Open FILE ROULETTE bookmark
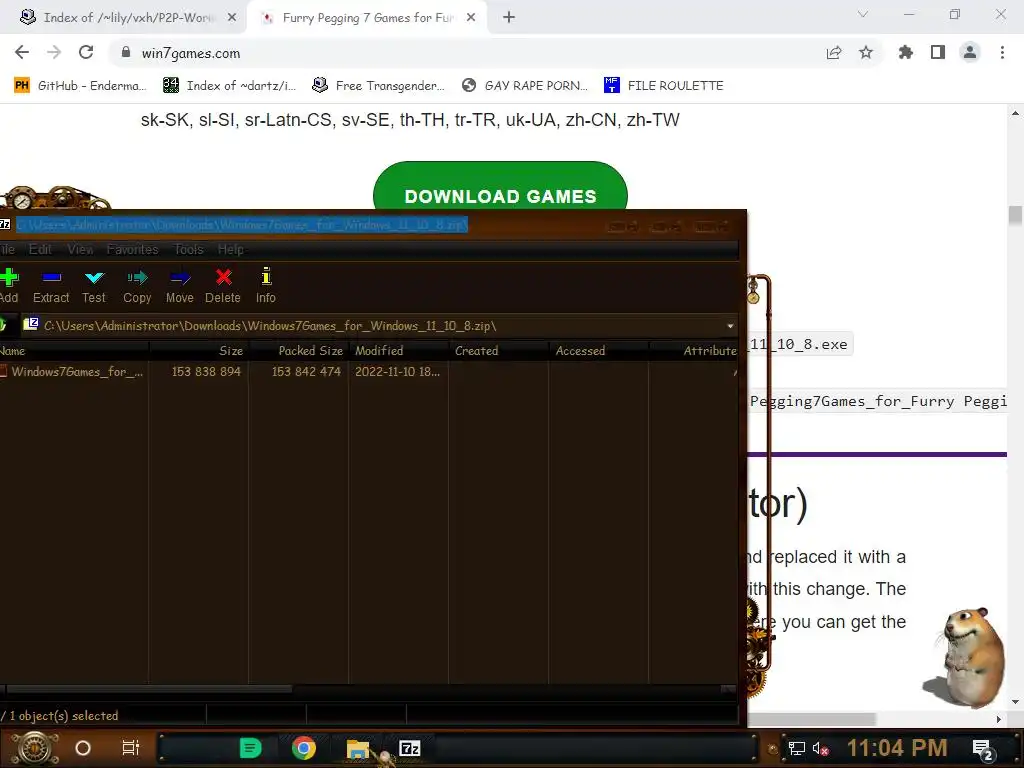The height and width of the screenshot is (768, 1024). [x=664, y=86]
